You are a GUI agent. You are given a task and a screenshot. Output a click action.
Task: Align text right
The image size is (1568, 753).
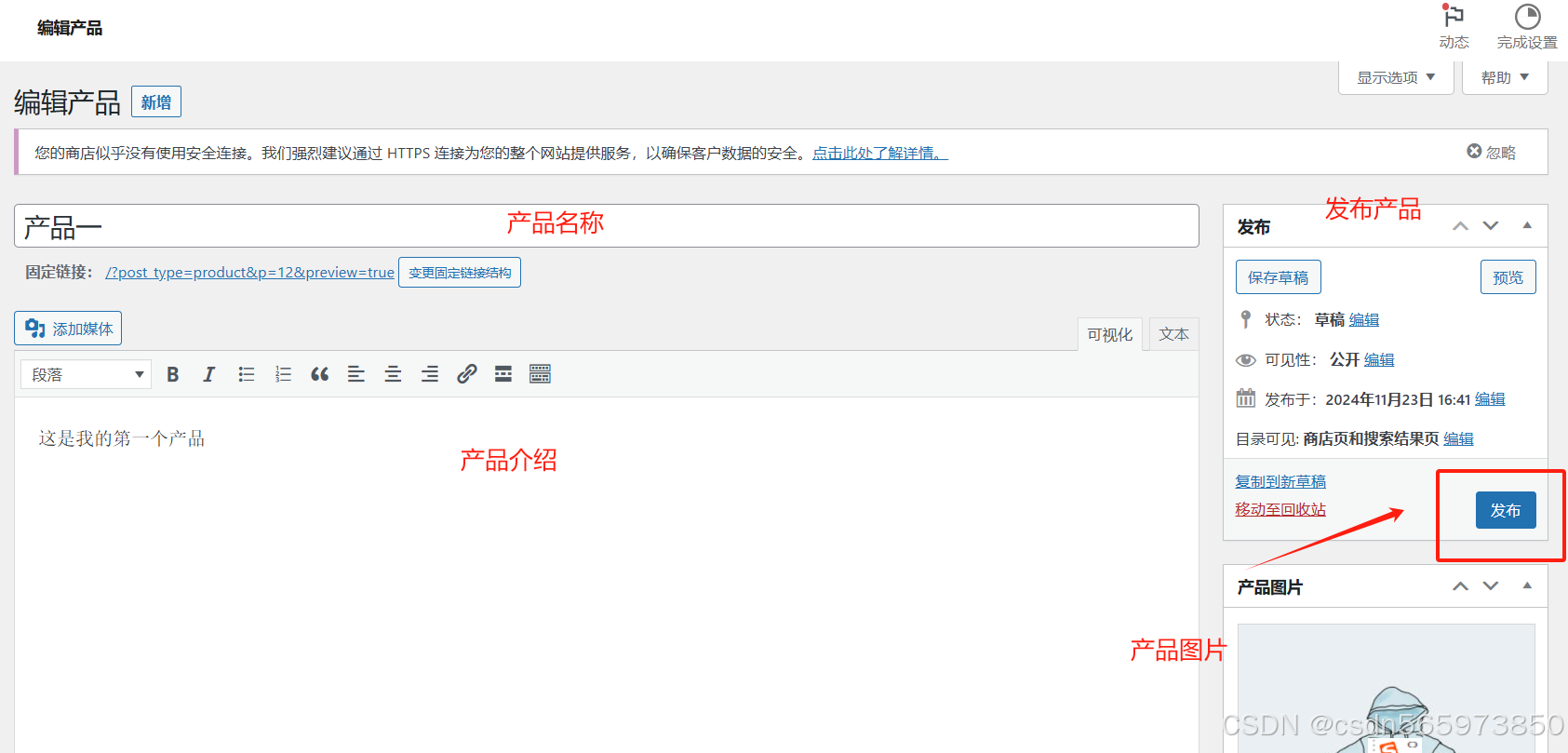tap(430, 374)
